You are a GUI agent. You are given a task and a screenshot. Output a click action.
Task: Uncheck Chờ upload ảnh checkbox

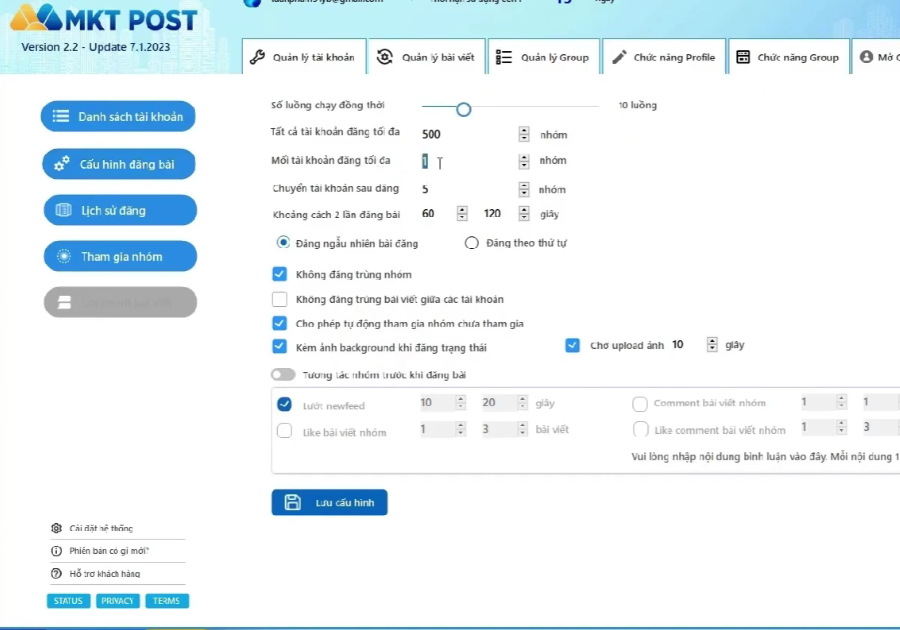(572, 345)
